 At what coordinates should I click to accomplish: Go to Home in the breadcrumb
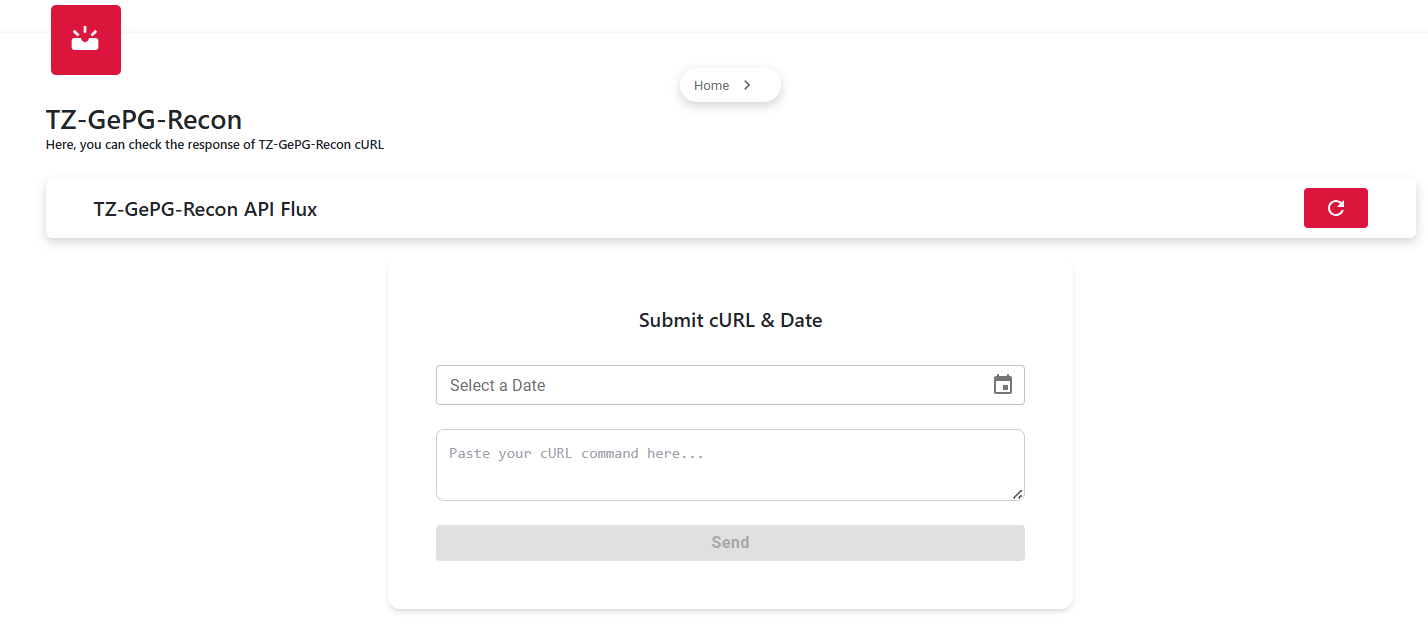tap(711, 85)
